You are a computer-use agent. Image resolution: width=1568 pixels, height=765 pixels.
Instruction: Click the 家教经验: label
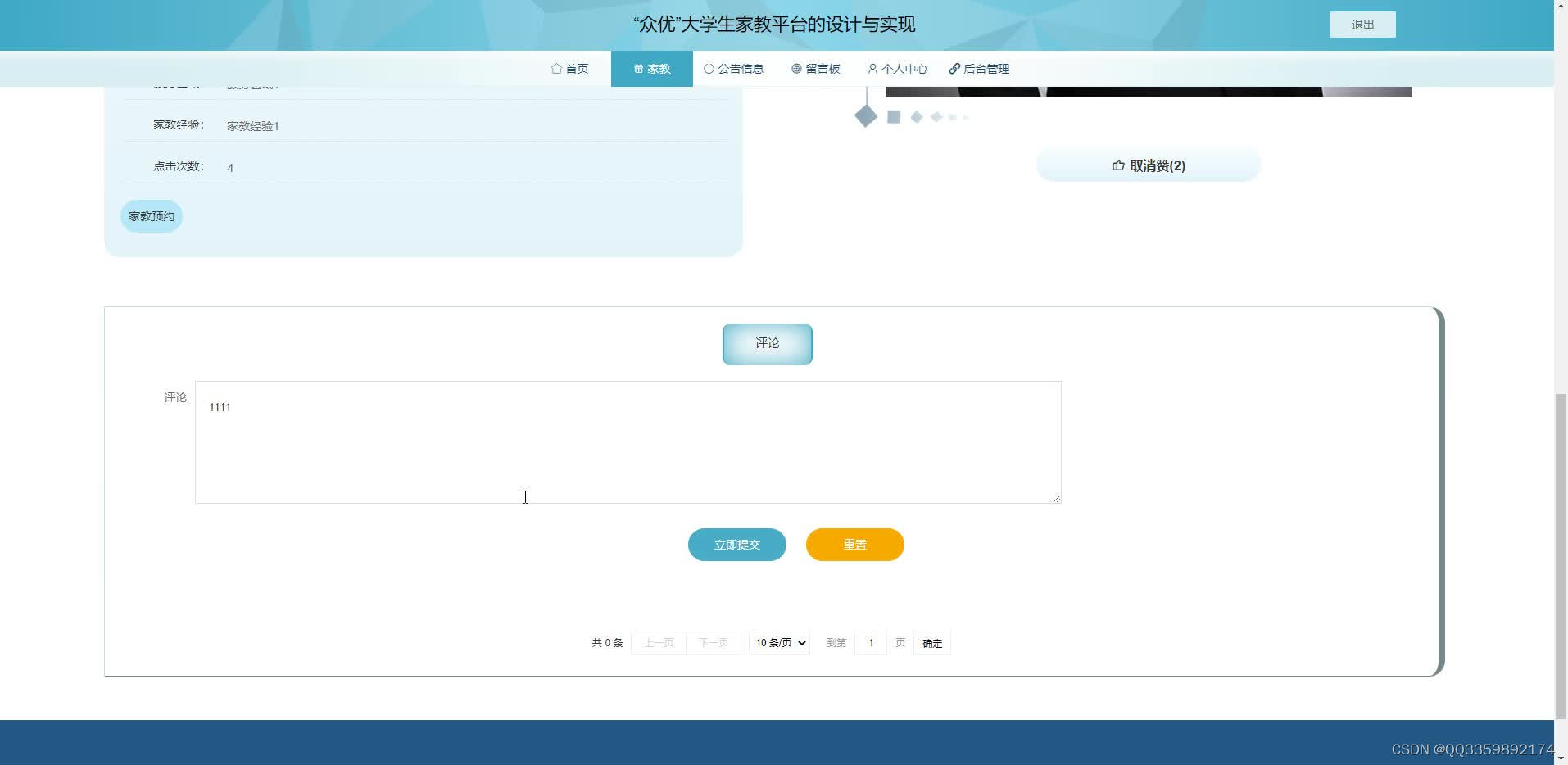coord(179,124)
